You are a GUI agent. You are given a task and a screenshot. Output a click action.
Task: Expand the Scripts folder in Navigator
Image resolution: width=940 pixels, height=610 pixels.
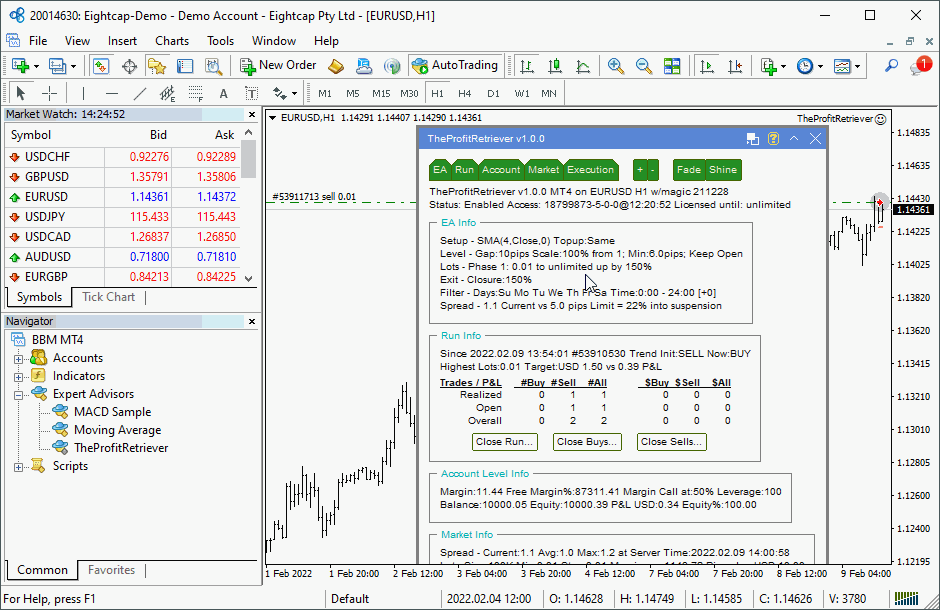[19, 466]
